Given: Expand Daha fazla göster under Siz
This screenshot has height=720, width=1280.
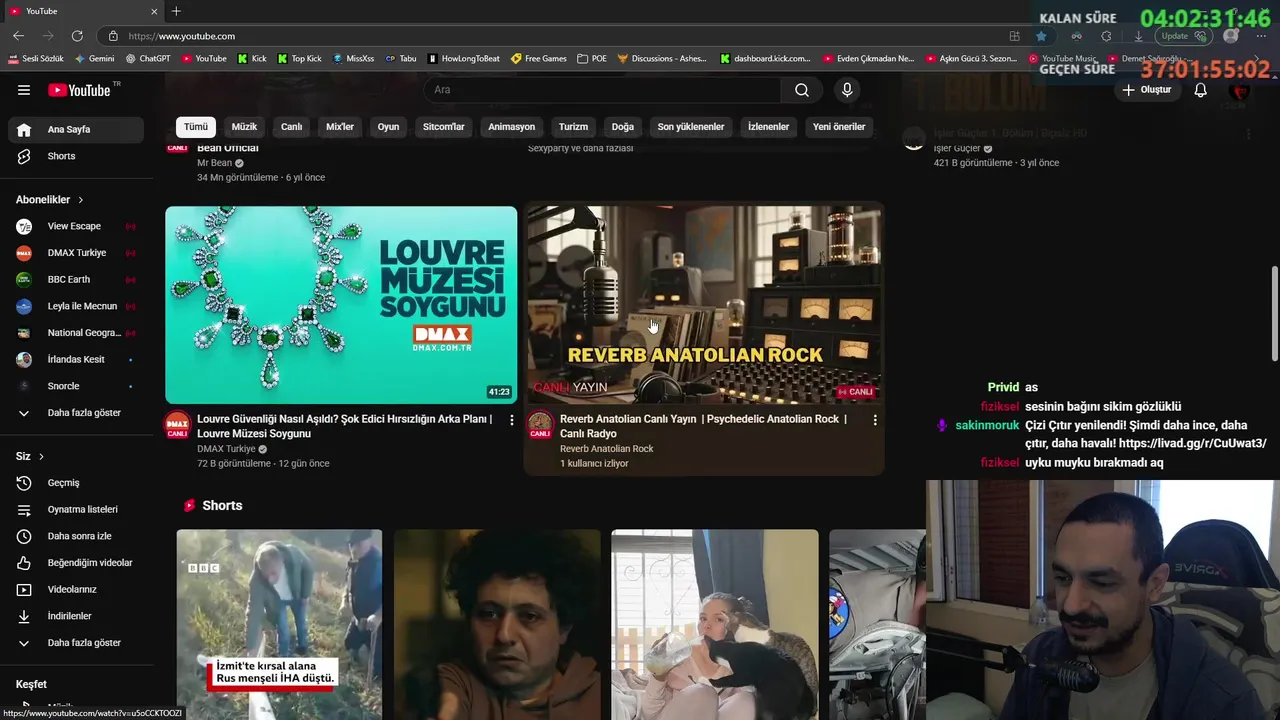Looking at the screenshot, I should click(76, 643).
